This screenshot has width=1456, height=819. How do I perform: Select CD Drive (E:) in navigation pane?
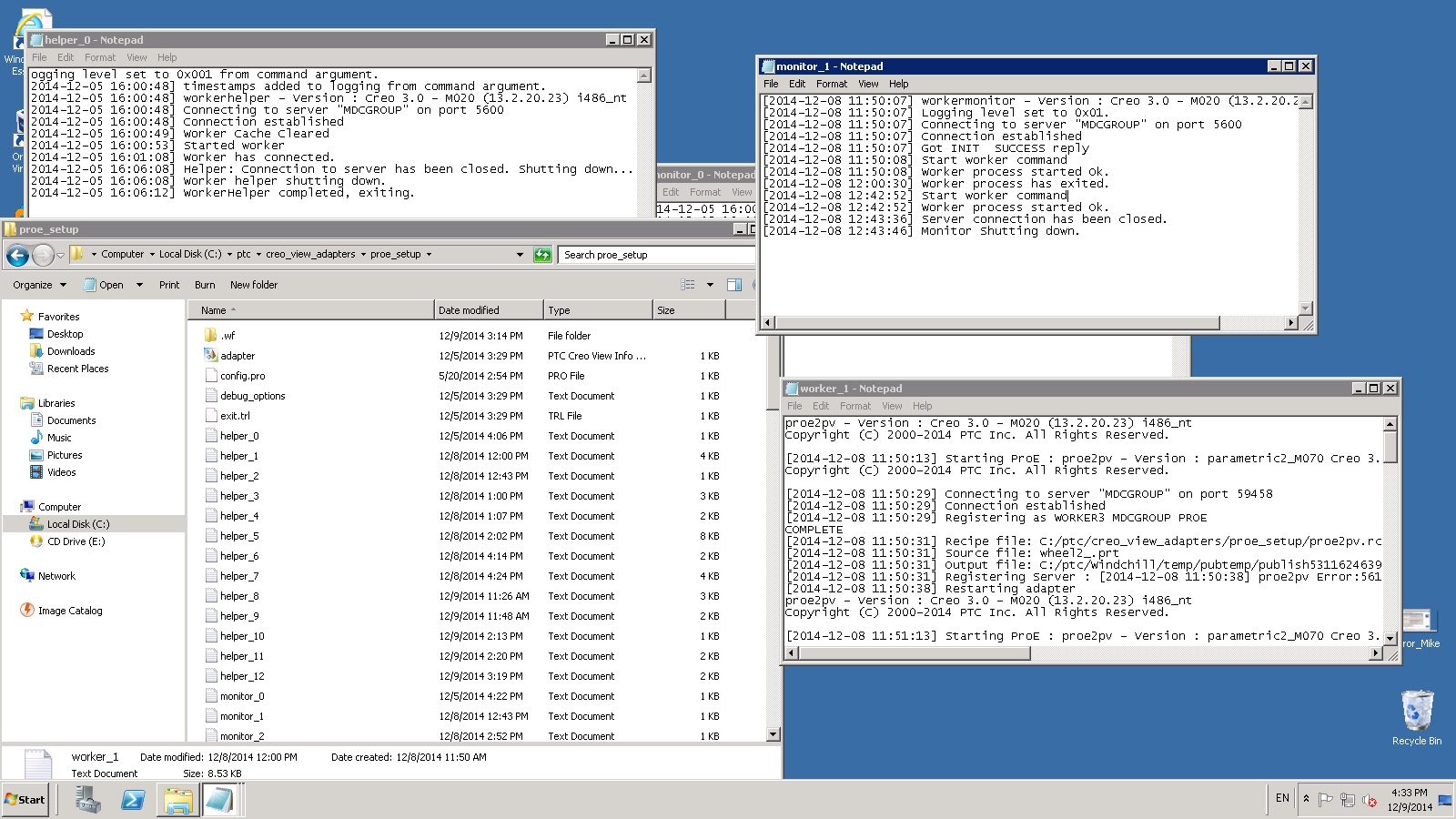pyautogui.click(x=76, y=541)
